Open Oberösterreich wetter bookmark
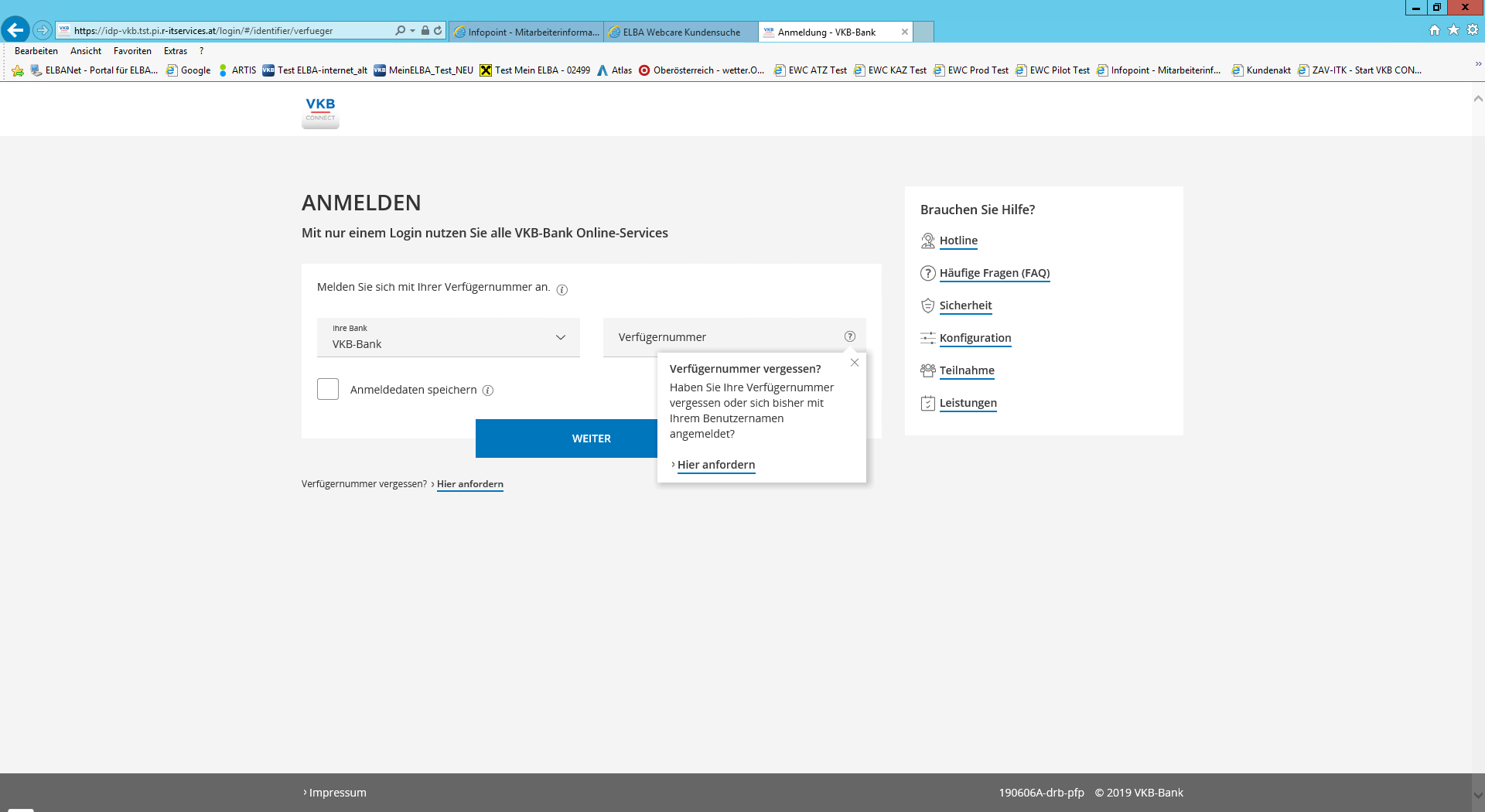Viewport: 1485px width, 812px height. click(702, 70)
